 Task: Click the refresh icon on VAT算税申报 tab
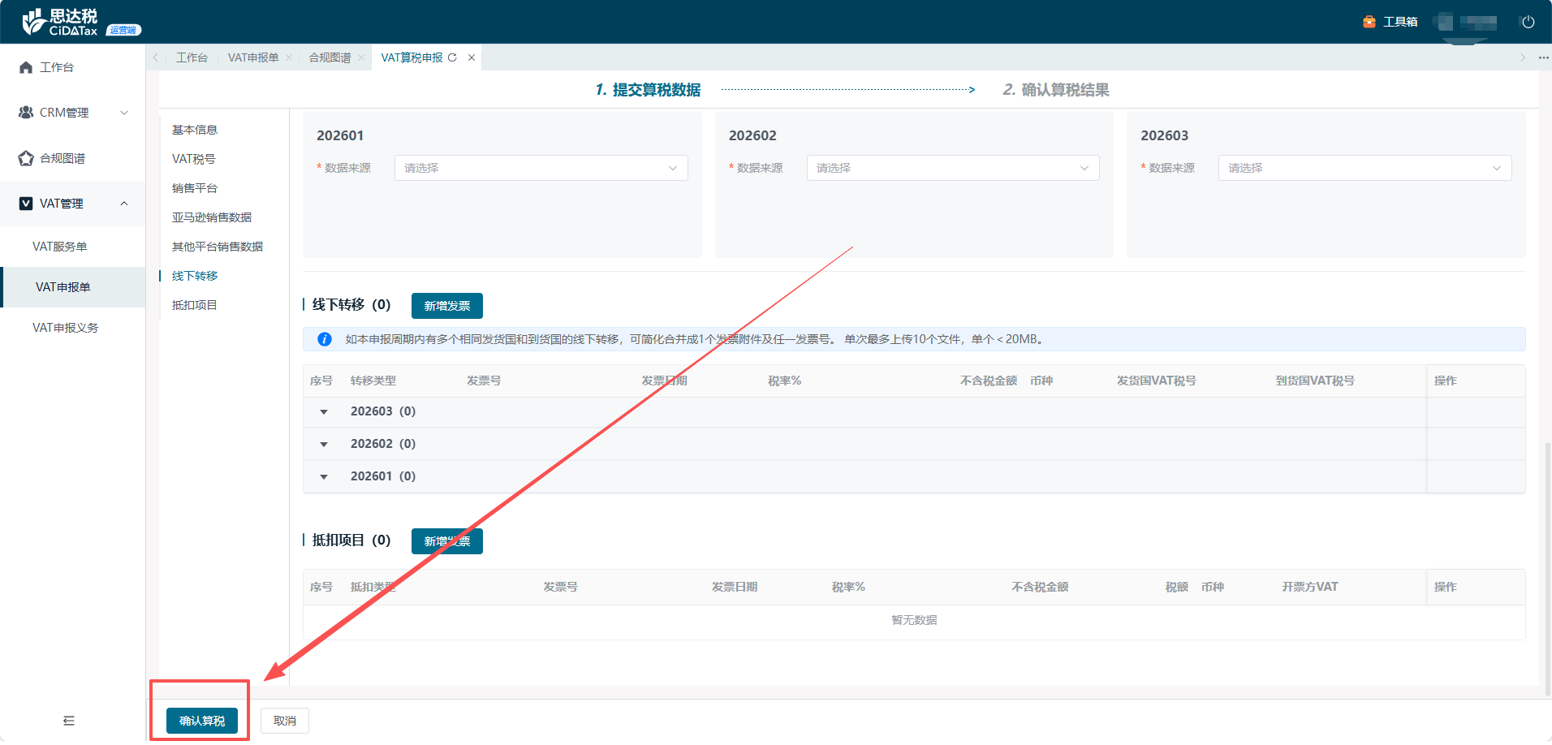pyautogui.click(x=453, y=58)
